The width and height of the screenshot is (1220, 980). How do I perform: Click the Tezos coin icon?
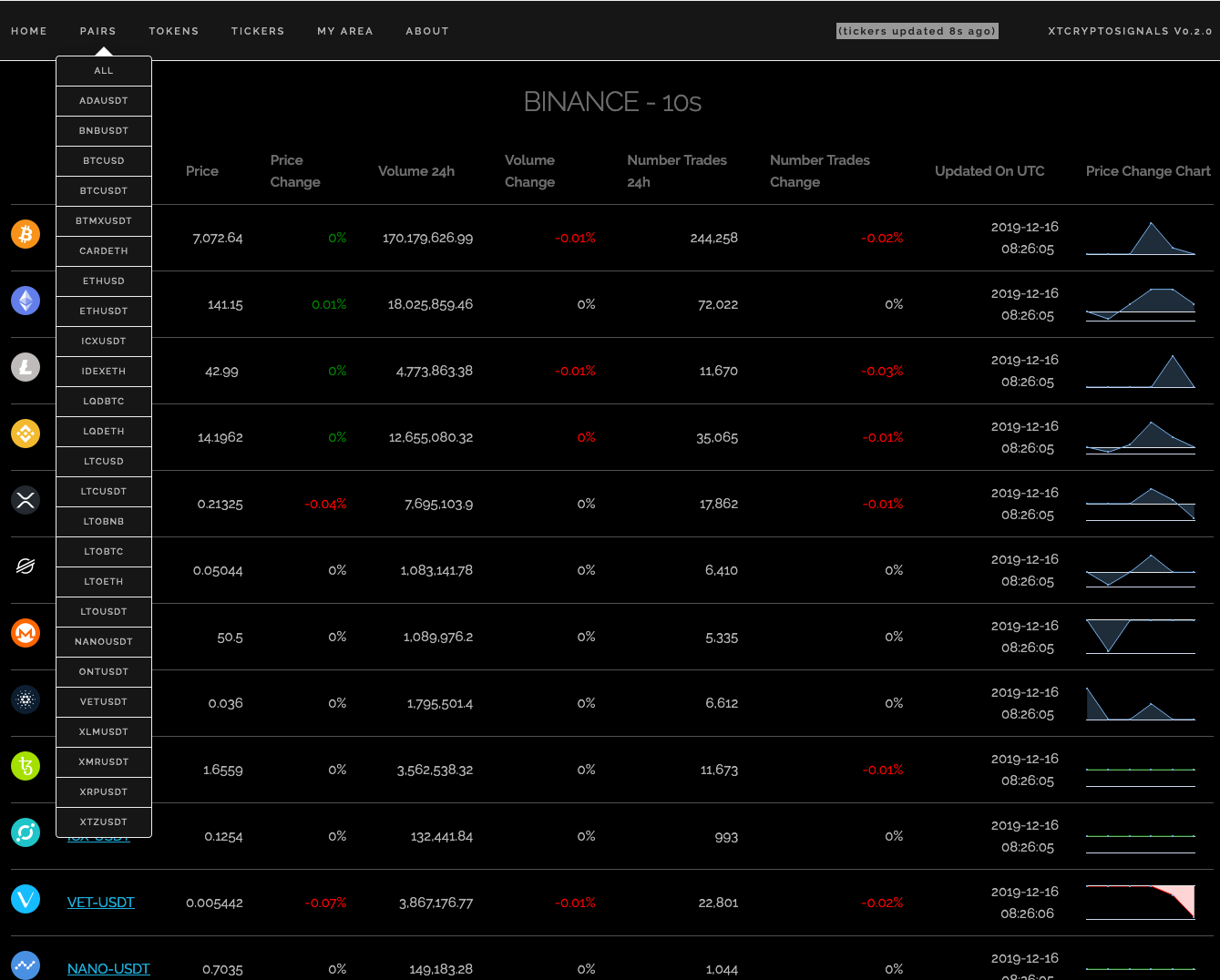26,766
